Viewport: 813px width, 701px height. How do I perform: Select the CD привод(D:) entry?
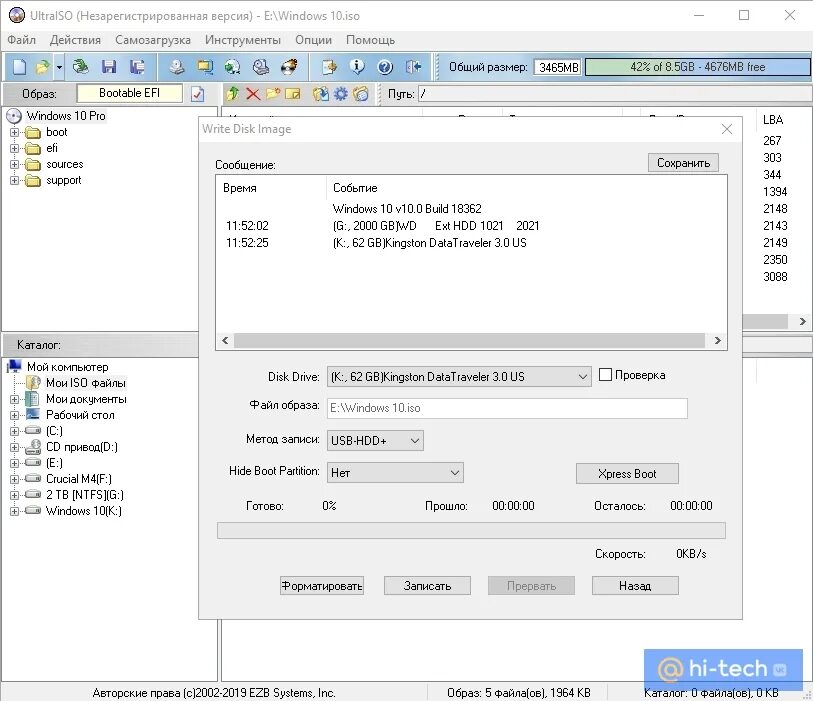pos(81,447)
